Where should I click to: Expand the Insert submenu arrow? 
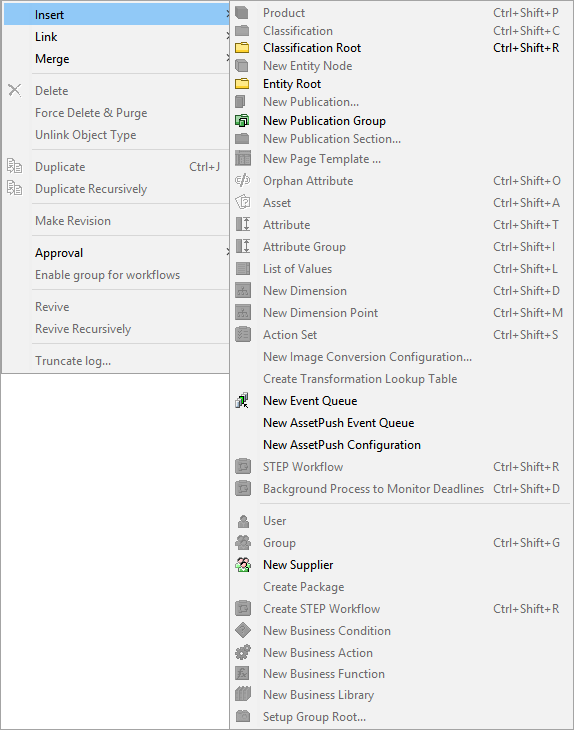coord(227,14)
